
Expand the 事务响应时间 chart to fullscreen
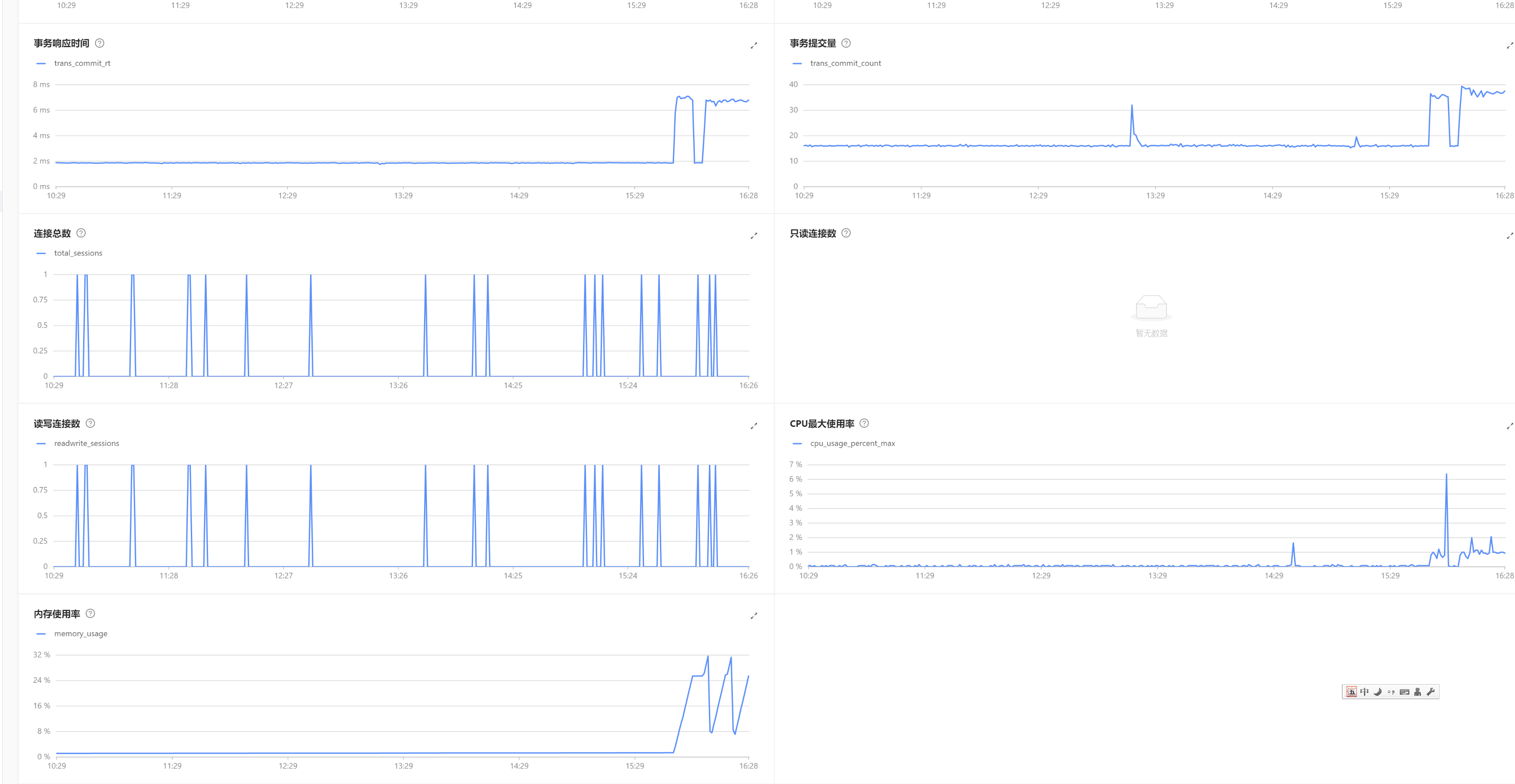(754, 45)
